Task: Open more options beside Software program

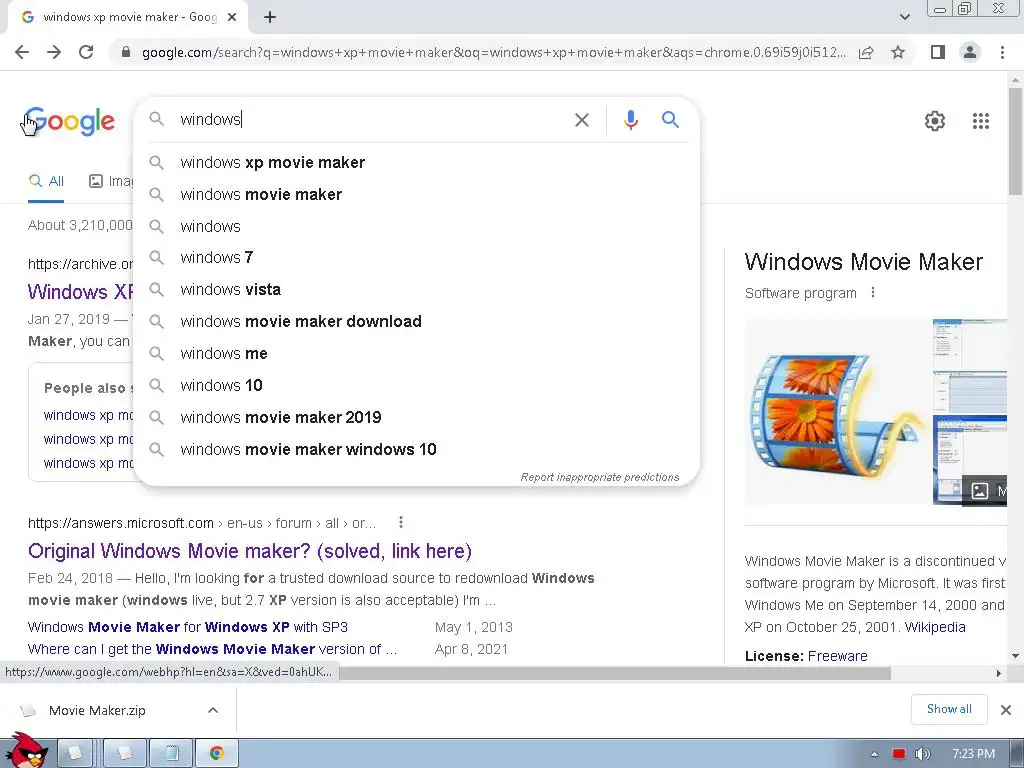Action: pos(873,293)
